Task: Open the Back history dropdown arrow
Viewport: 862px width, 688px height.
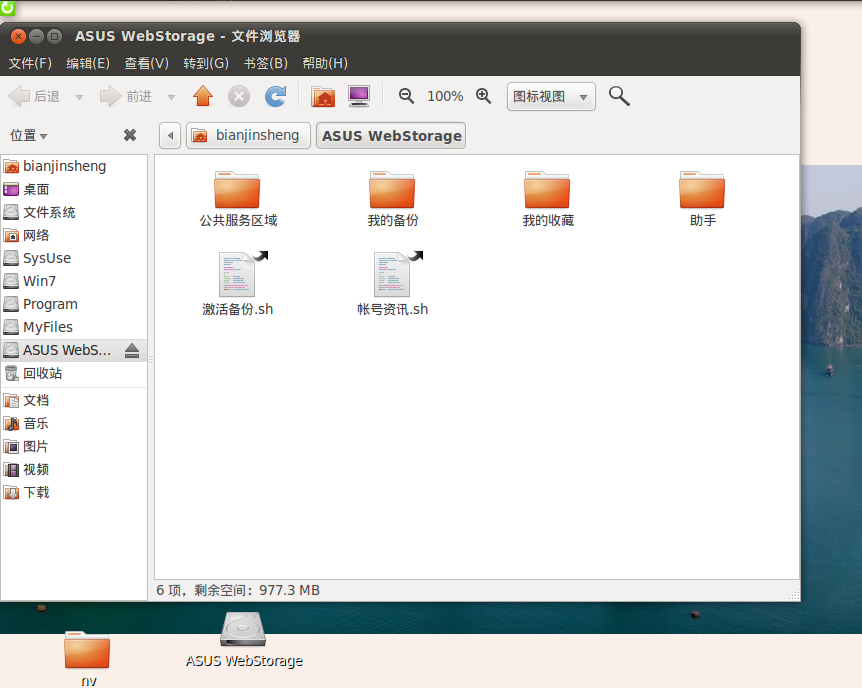Action: (x=79, y=97)
